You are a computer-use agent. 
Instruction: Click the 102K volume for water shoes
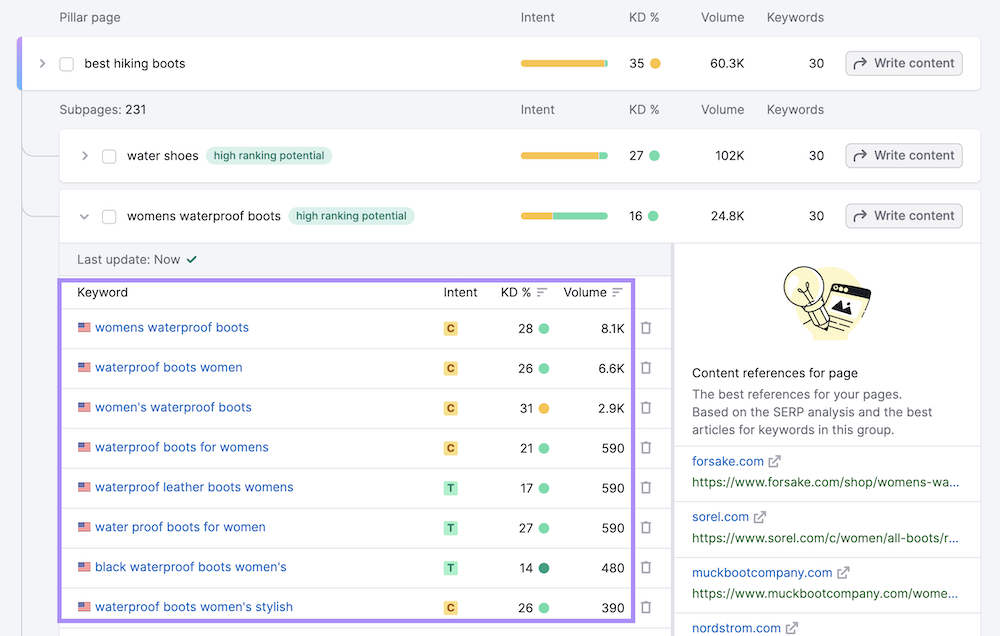point(730,156)
